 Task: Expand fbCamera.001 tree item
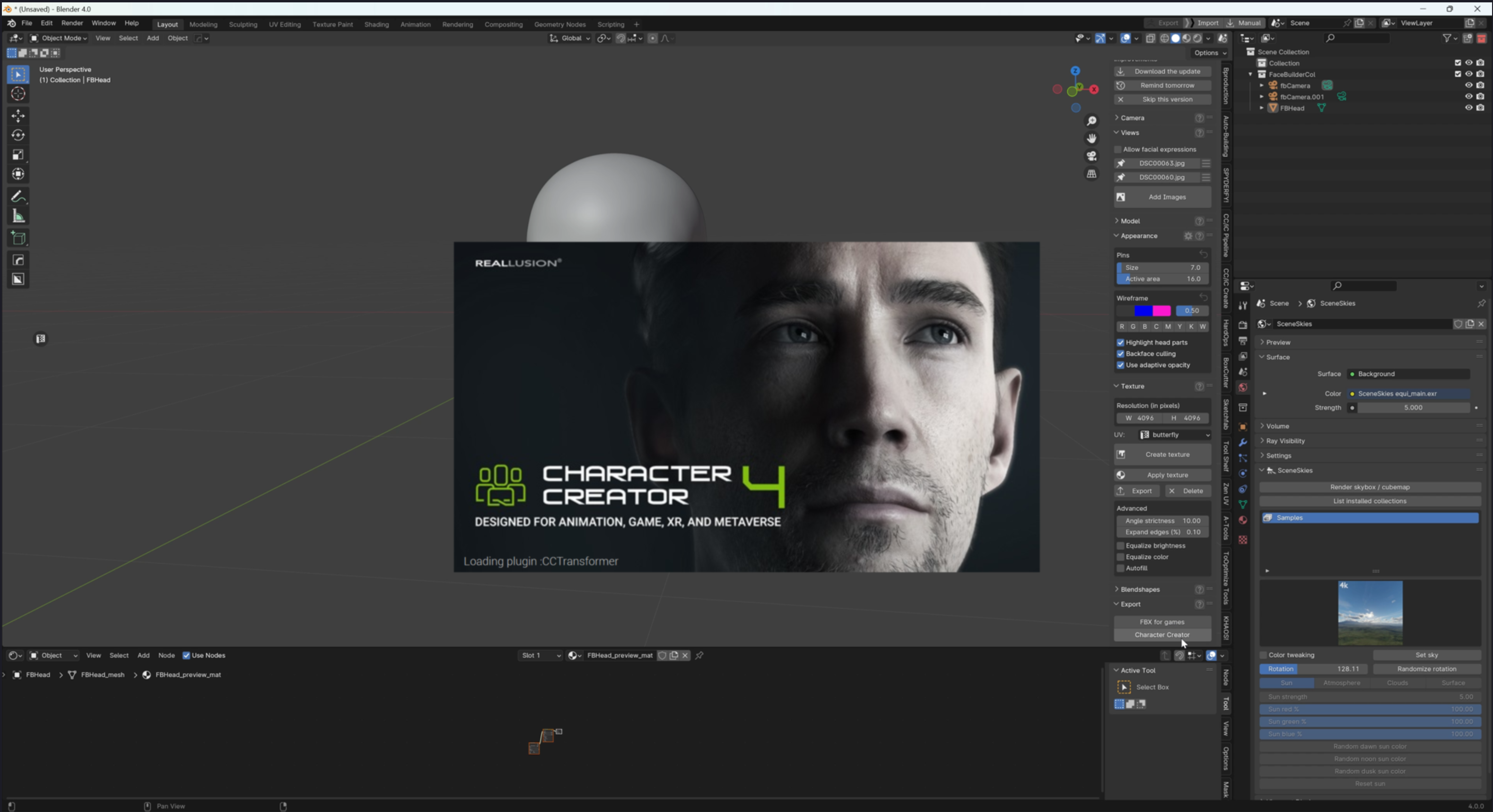click(x=1261, y=97)
